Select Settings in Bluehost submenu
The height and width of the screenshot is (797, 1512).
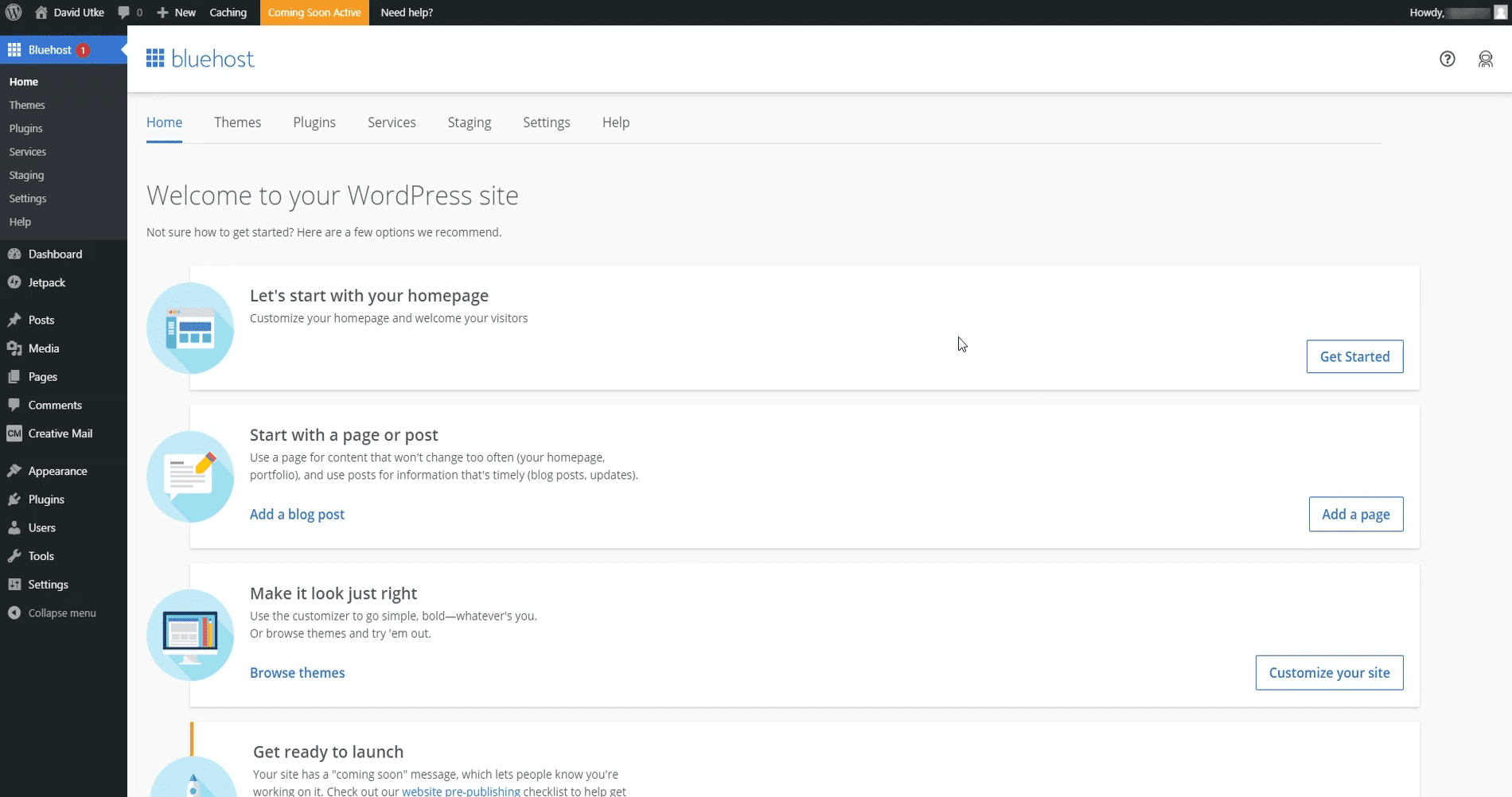click(28, 199)
